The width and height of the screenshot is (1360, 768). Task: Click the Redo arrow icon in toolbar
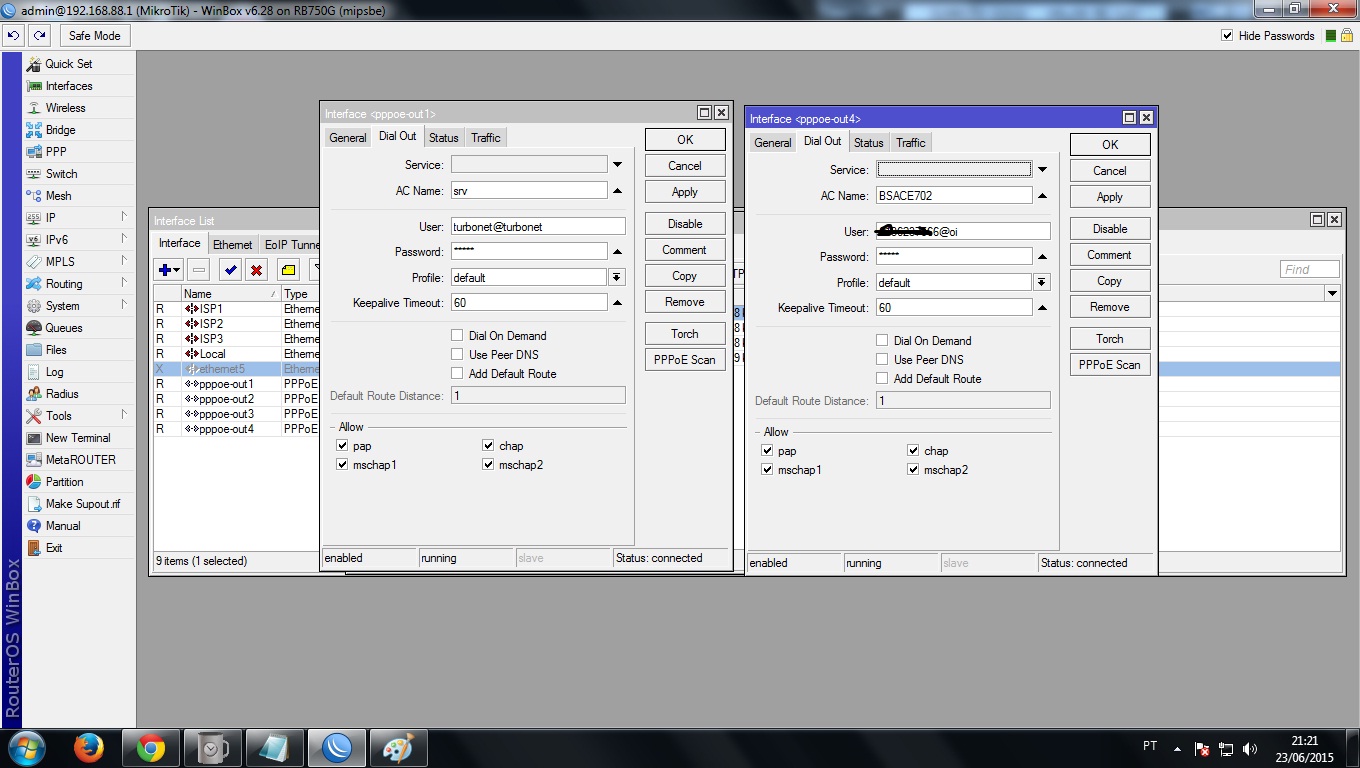click(39, 35)
